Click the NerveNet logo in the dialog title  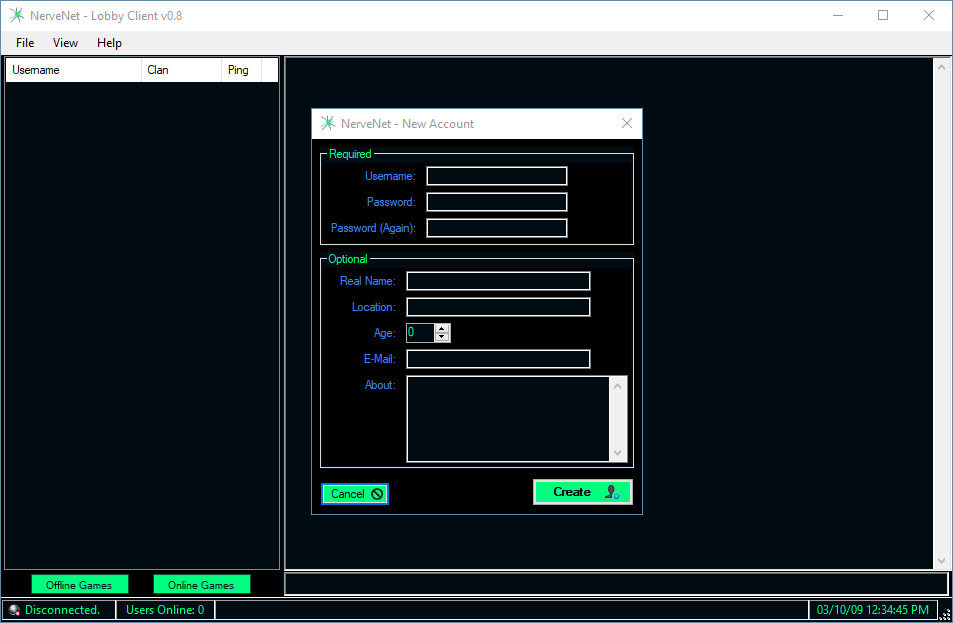(327, 124)
